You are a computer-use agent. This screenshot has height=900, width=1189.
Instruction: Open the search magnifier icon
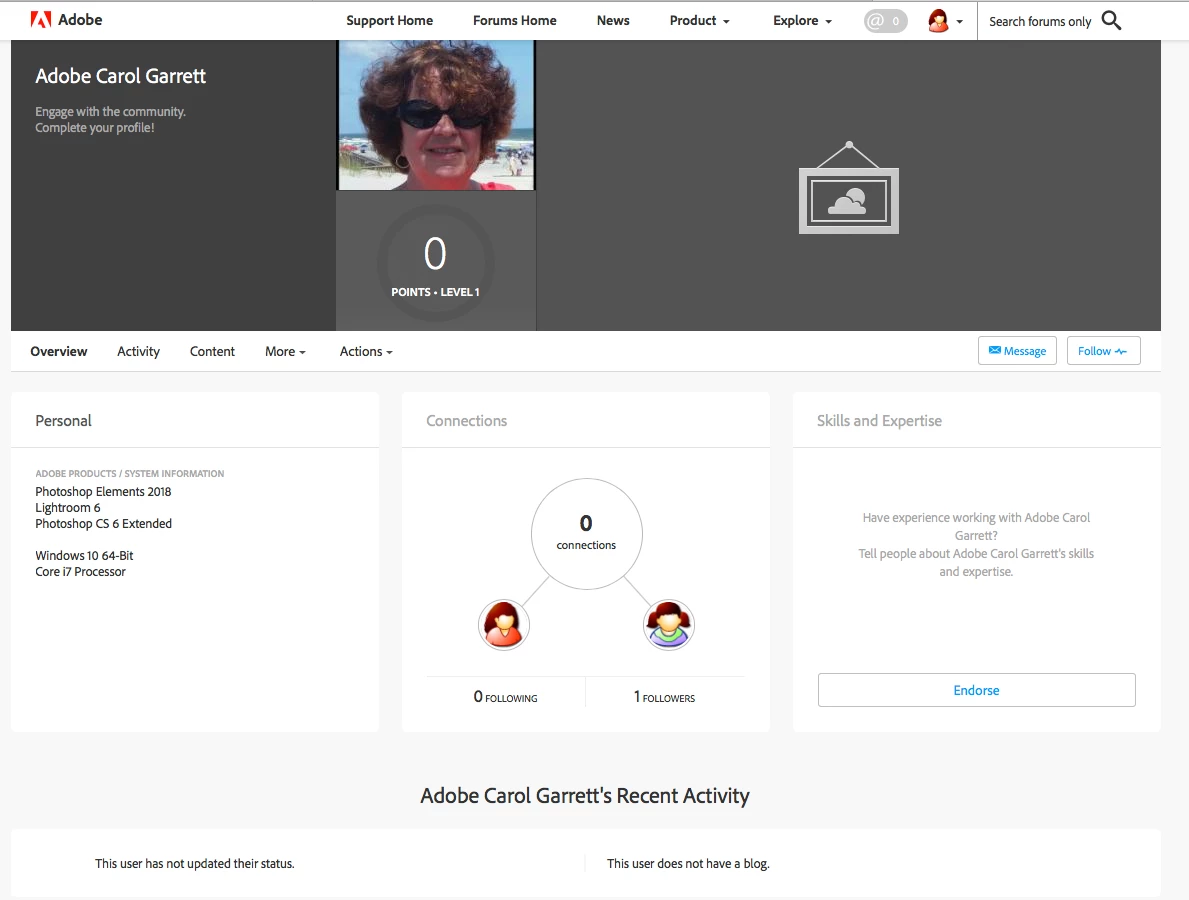[1111, 20]
